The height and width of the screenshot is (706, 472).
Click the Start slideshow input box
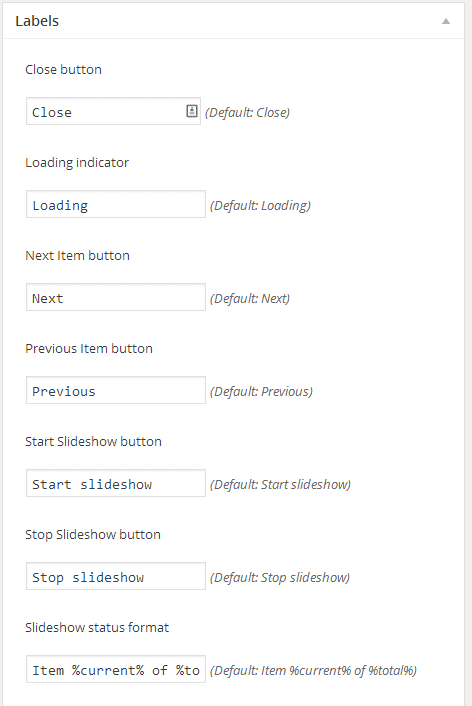click(116, 484)
